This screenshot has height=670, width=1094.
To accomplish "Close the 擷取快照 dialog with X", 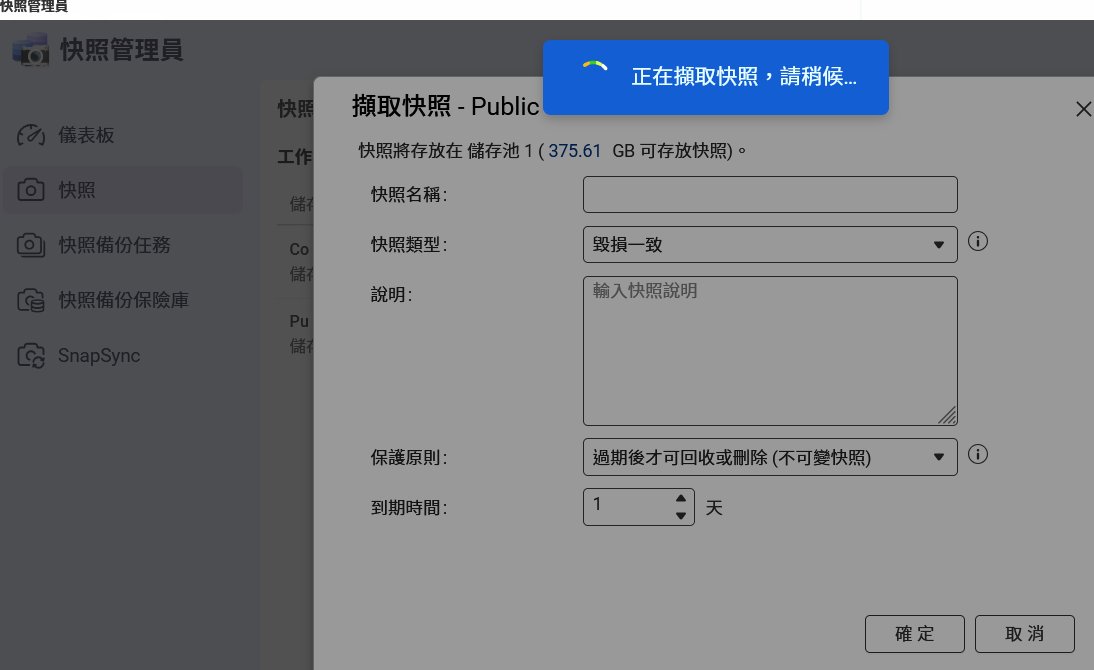I will pos(1082,109).
